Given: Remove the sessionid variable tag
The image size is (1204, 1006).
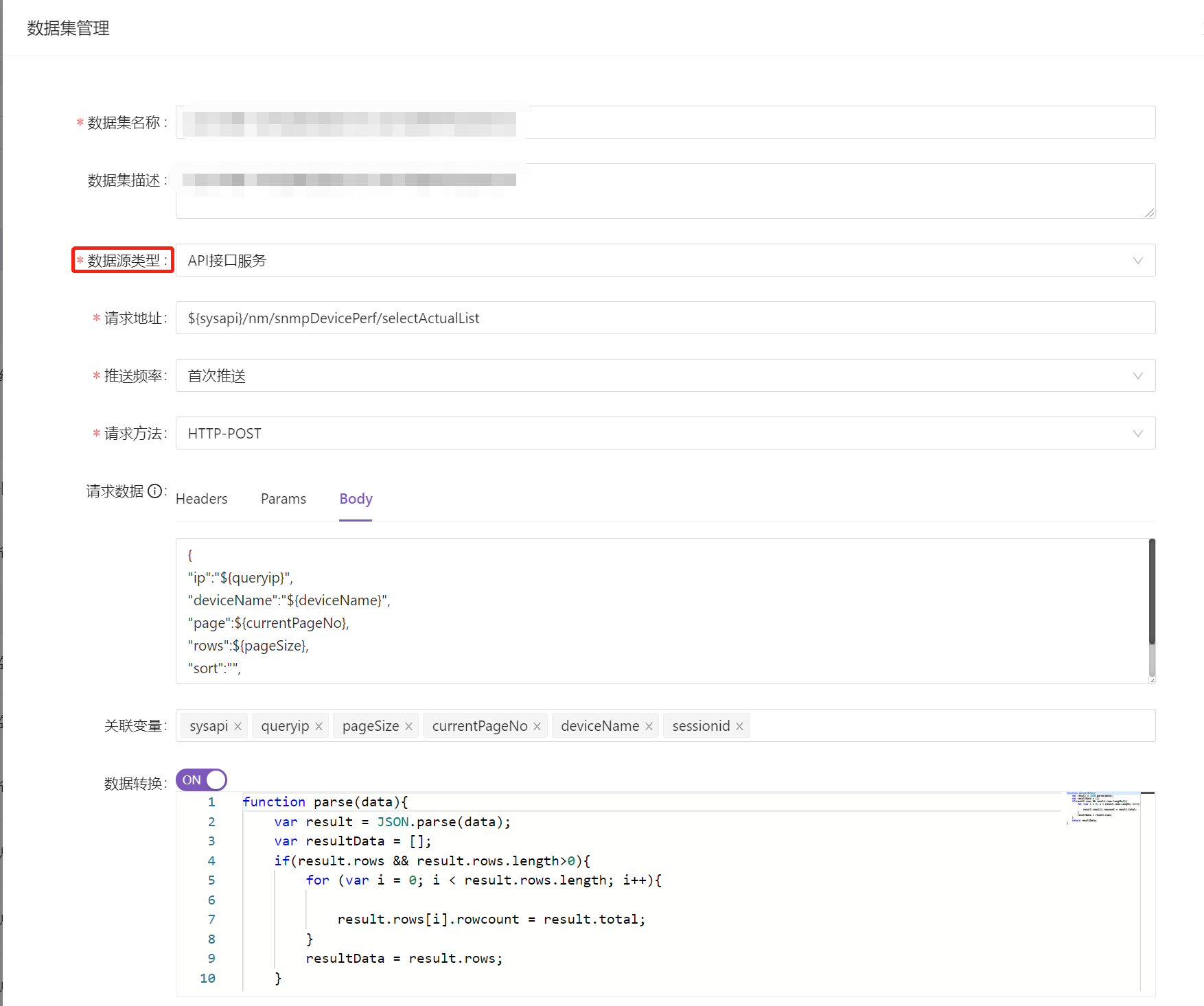Looking at the screenshot, I should point(739,726).
